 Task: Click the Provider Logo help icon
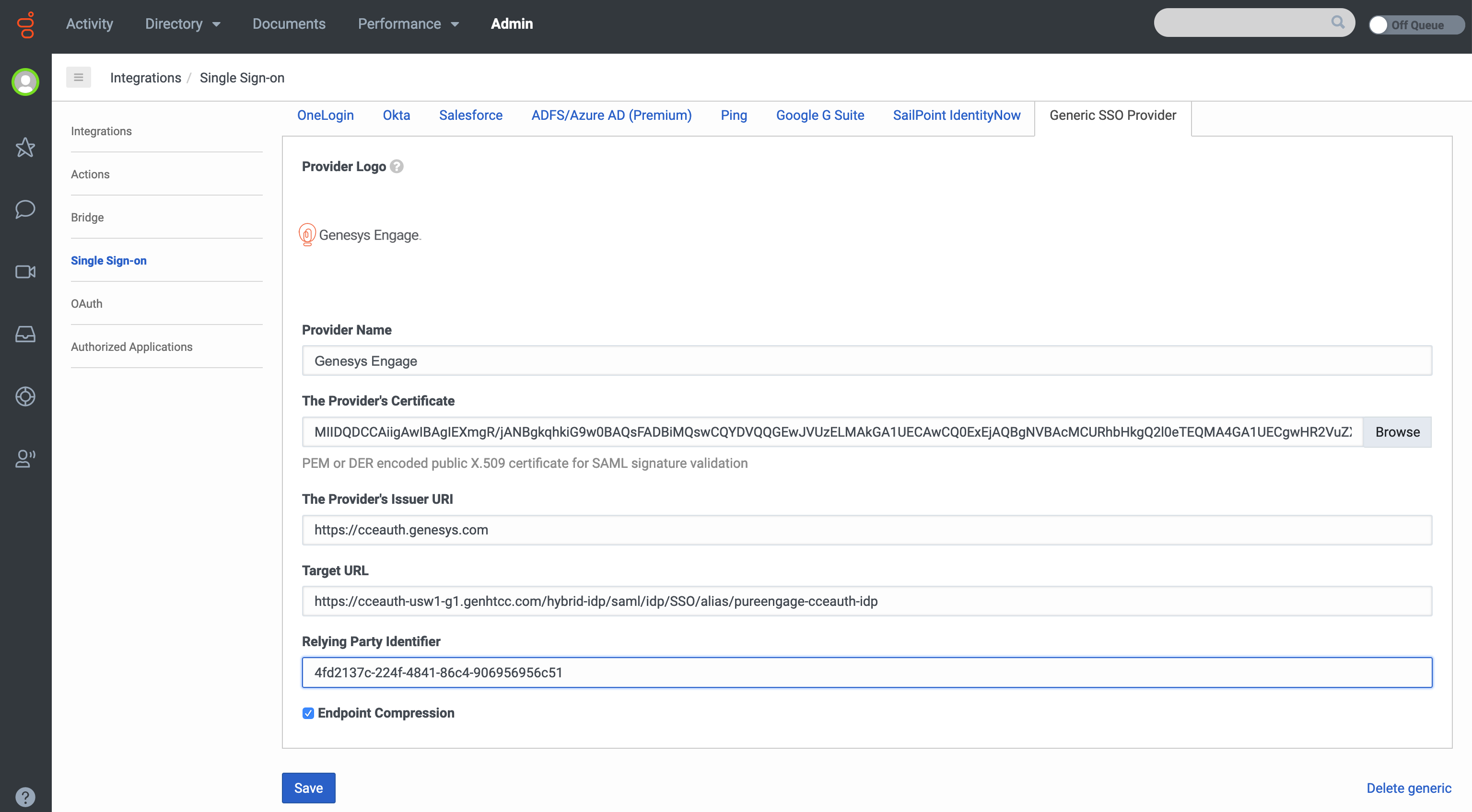click(x=397, y=166)
